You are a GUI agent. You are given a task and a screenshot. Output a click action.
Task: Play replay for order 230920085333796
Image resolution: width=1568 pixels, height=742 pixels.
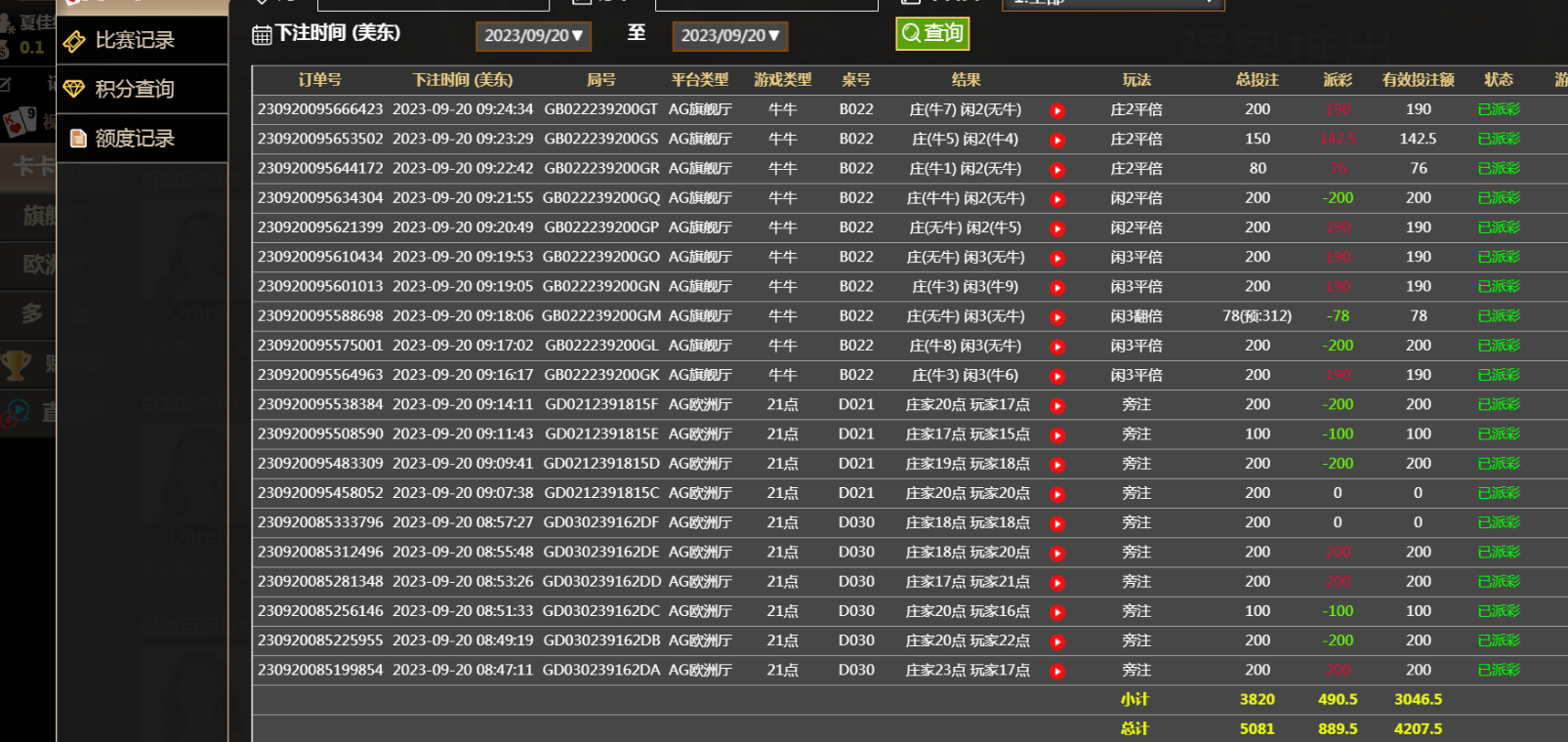[x=1057, y=524]
